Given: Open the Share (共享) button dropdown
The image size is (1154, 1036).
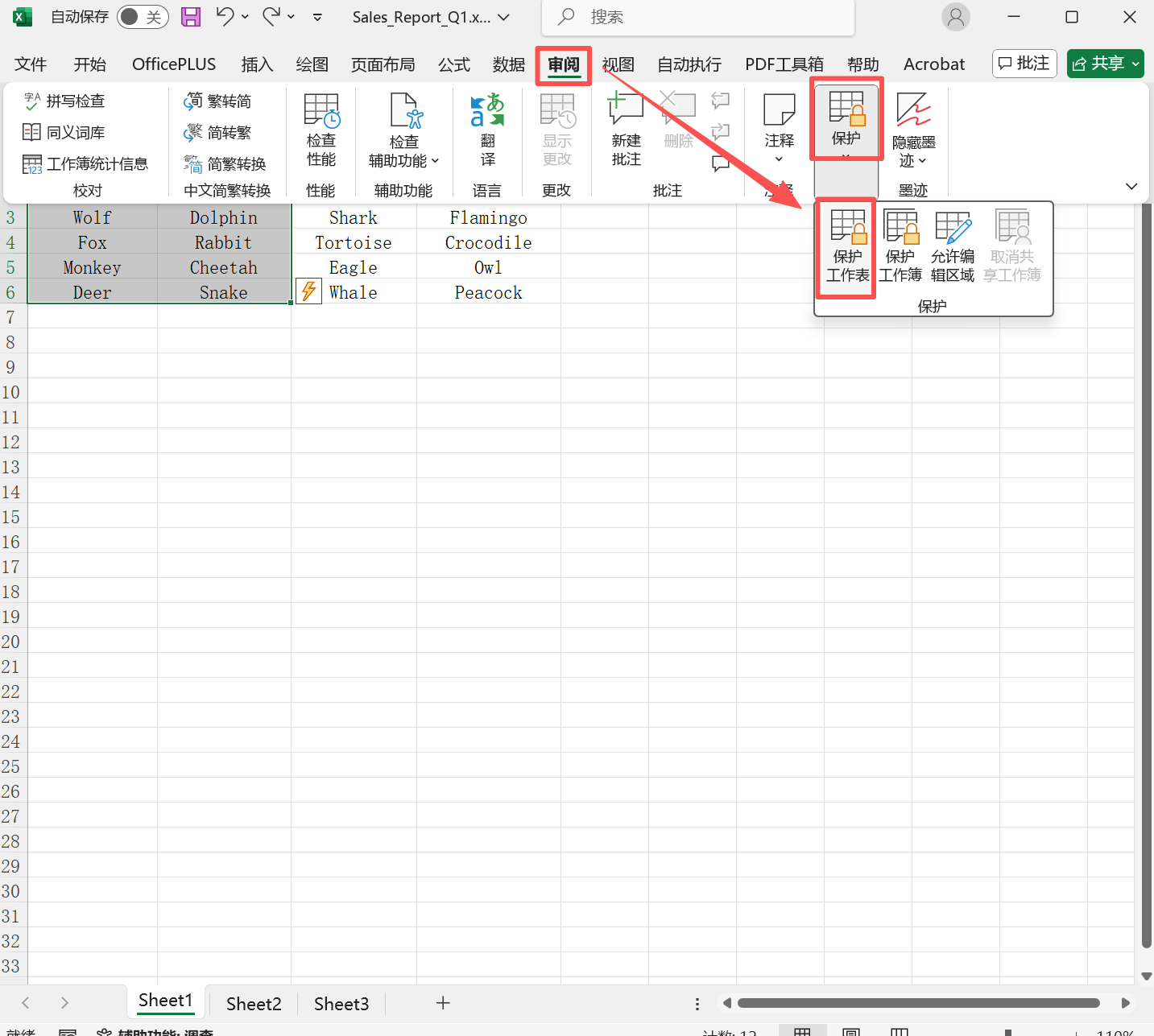Looking at the screenshot, I should 1135,64.
